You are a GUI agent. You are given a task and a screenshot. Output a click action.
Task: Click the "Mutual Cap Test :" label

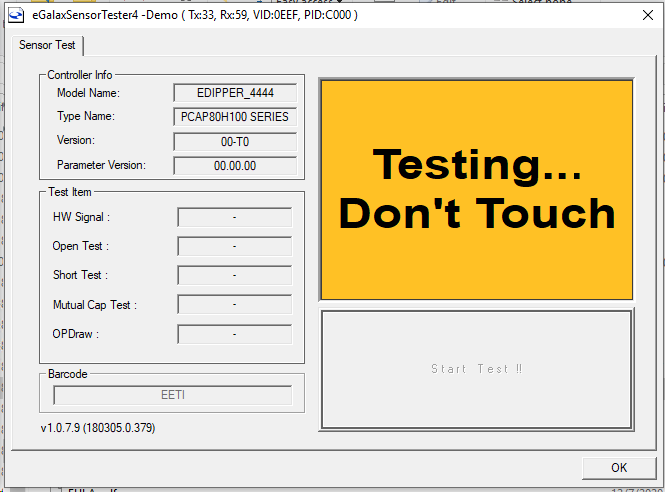coord(95,305)
